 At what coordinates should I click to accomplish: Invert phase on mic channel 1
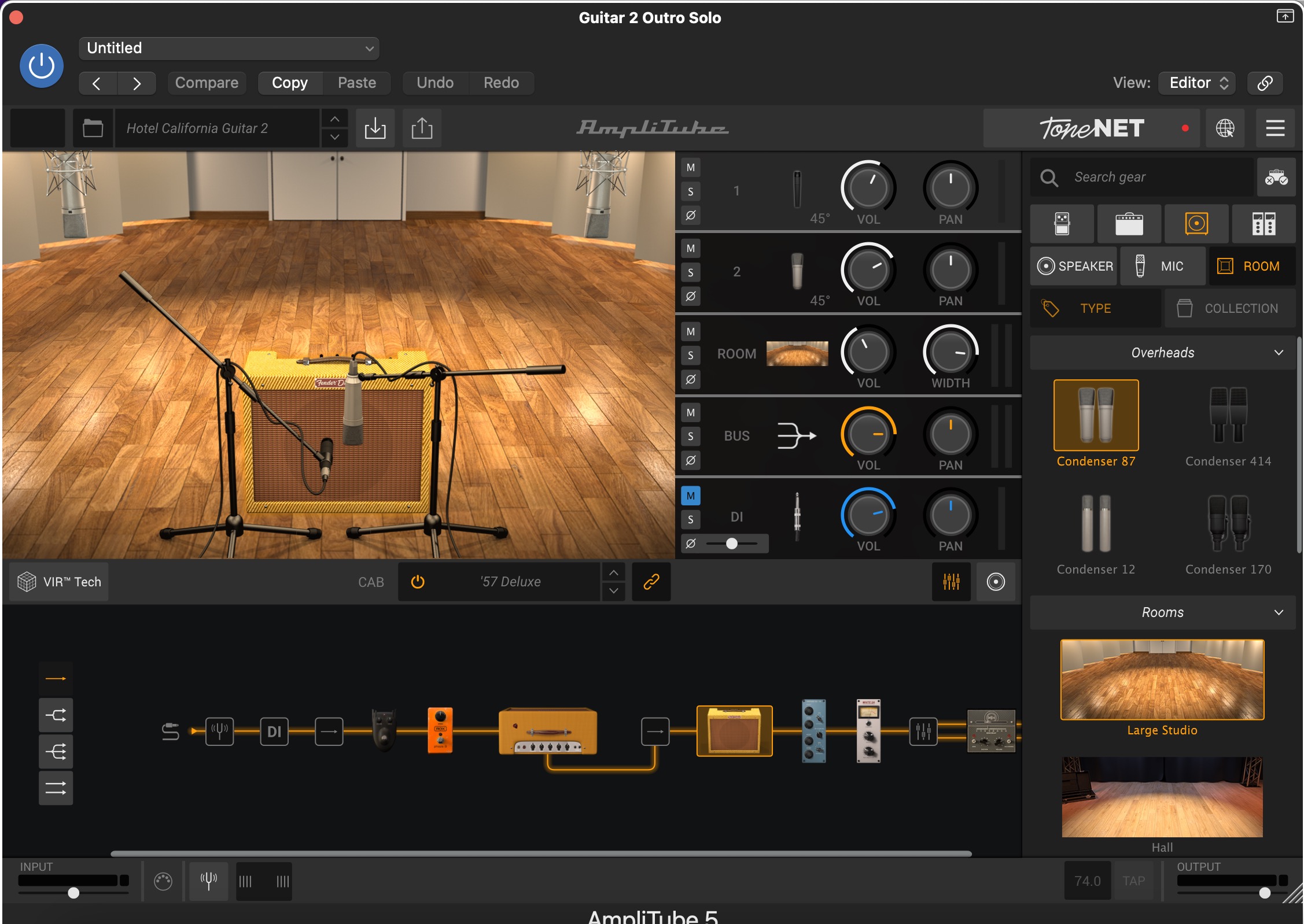[691, 215]
